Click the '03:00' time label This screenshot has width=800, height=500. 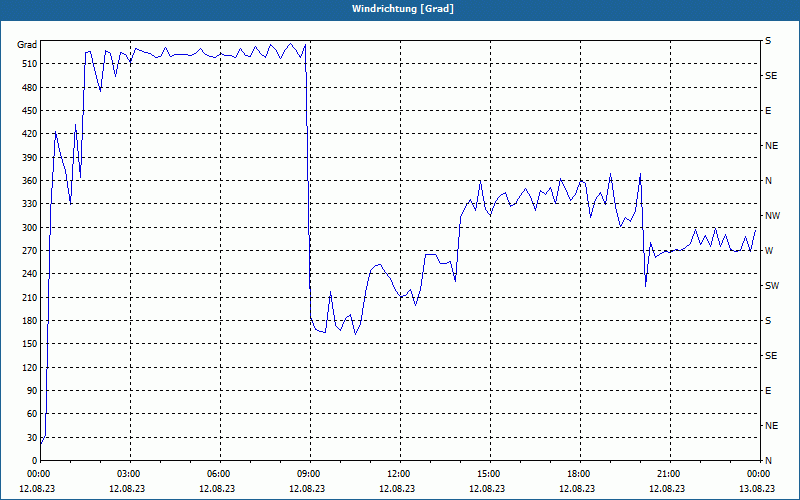click(130, 474)
